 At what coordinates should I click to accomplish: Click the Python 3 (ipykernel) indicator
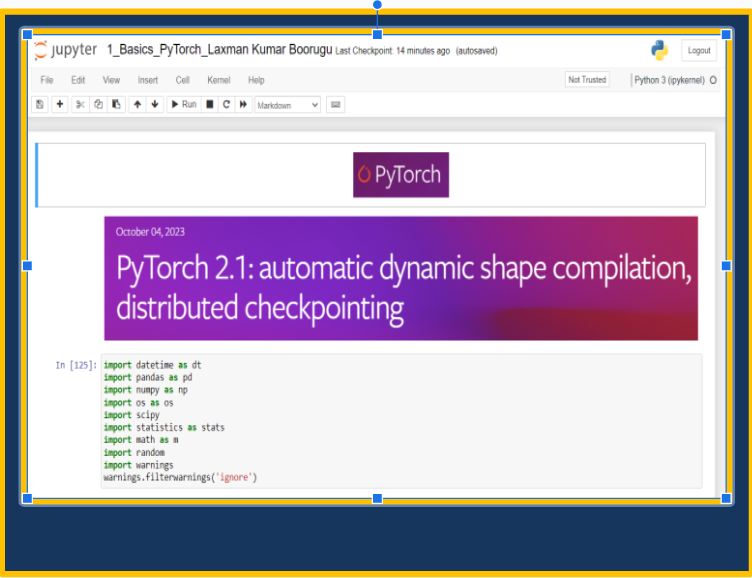point(670,80)
